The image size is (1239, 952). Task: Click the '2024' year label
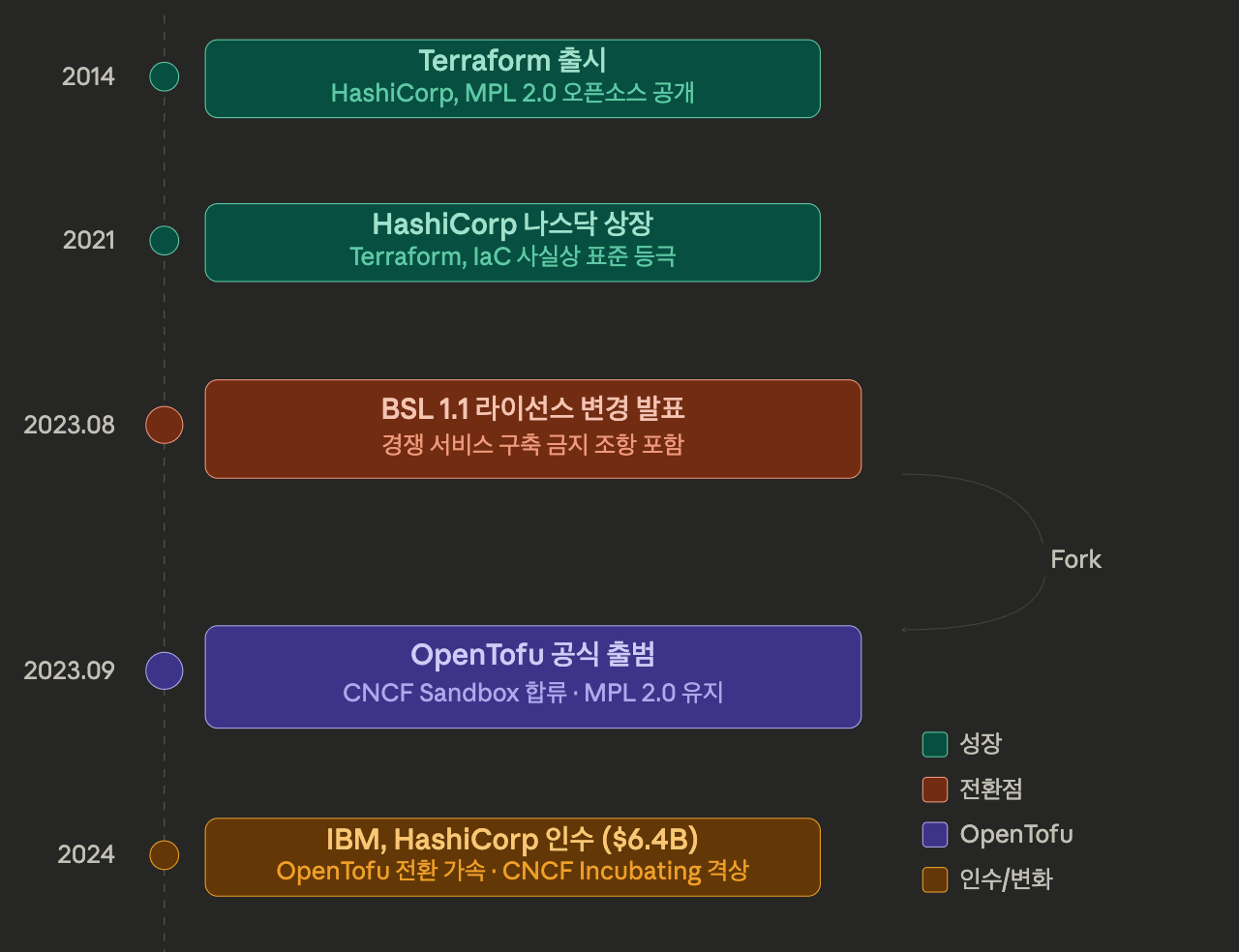tap(86, 855)
